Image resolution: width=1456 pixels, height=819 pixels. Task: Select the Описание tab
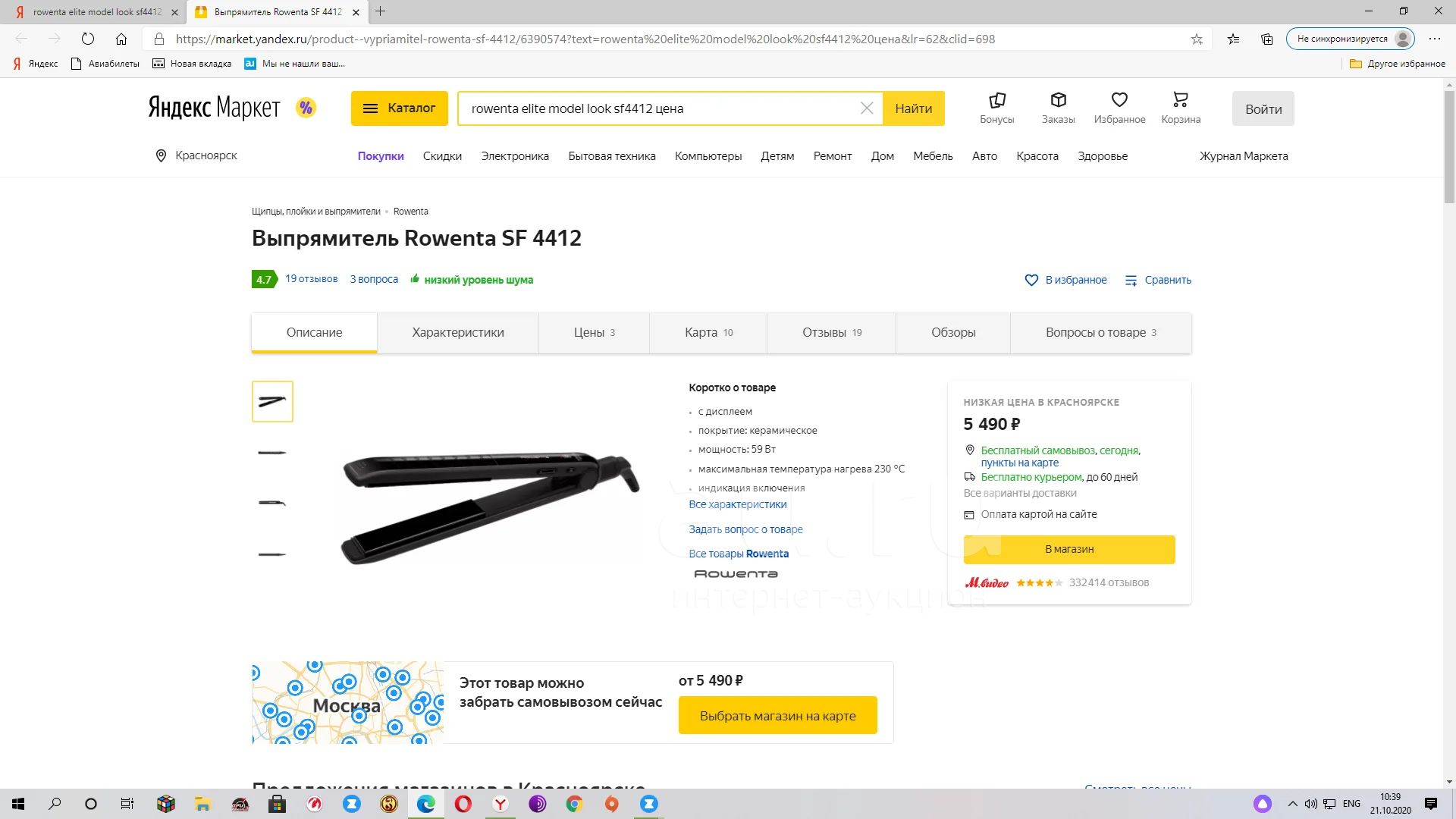(314, 332)
